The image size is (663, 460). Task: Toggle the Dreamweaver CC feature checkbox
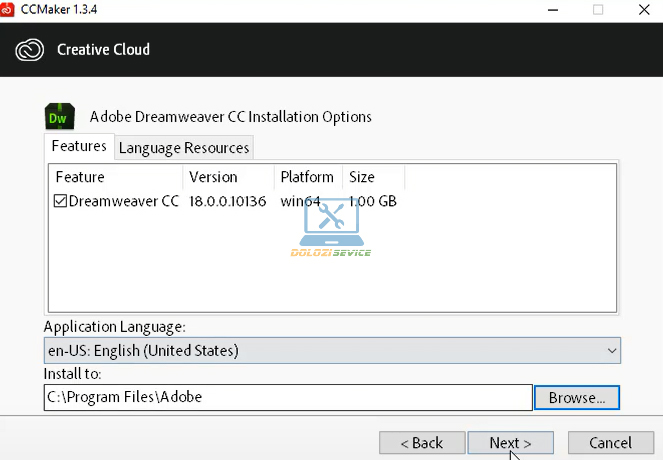60,201
